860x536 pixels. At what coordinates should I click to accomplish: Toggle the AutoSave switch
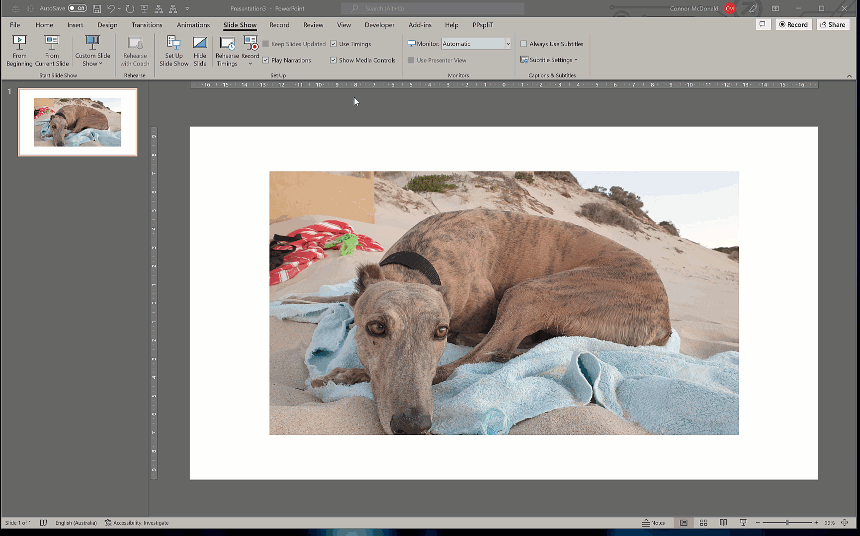(x=77, y=8)
